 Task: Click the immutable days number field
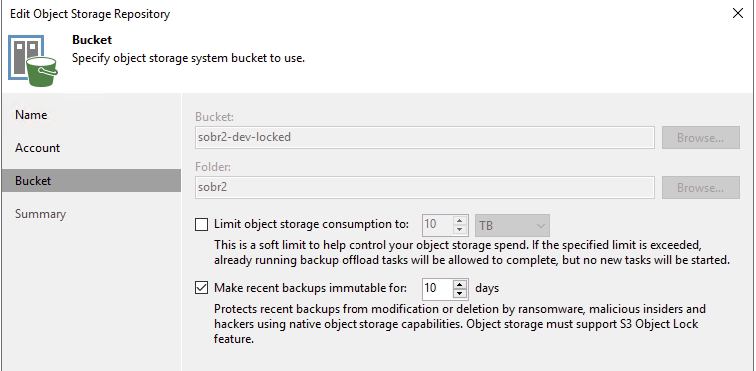click(x=438, y=289)
